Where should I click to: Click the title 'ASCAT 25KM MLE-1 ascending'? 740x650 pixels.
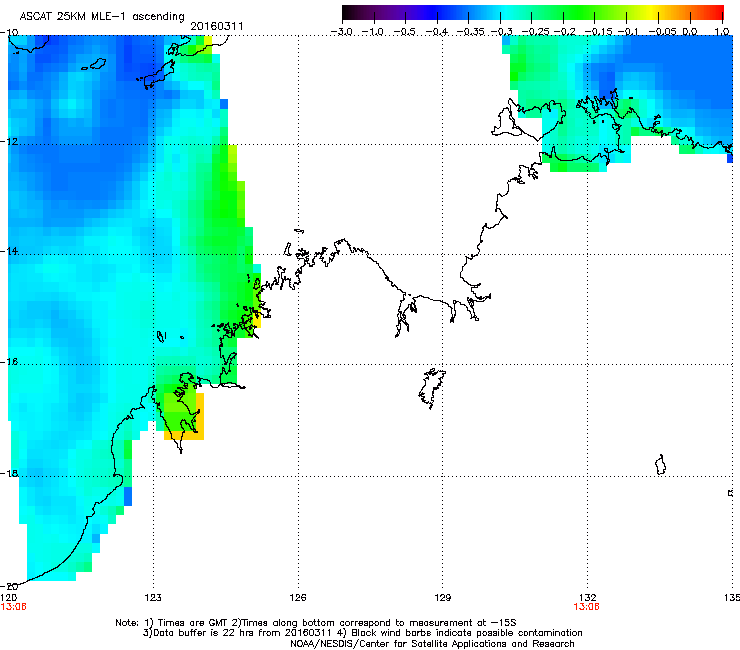(x=102, y=17)
